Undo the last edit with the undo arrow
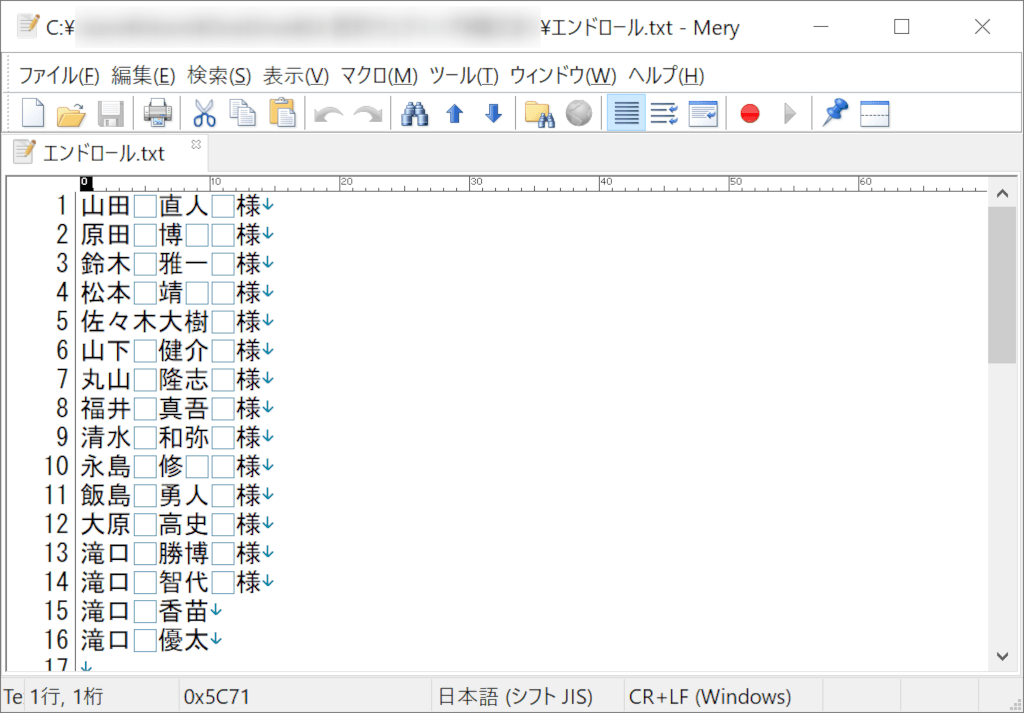This screenshot has height=713, width=1024. (x=327, y=112)
